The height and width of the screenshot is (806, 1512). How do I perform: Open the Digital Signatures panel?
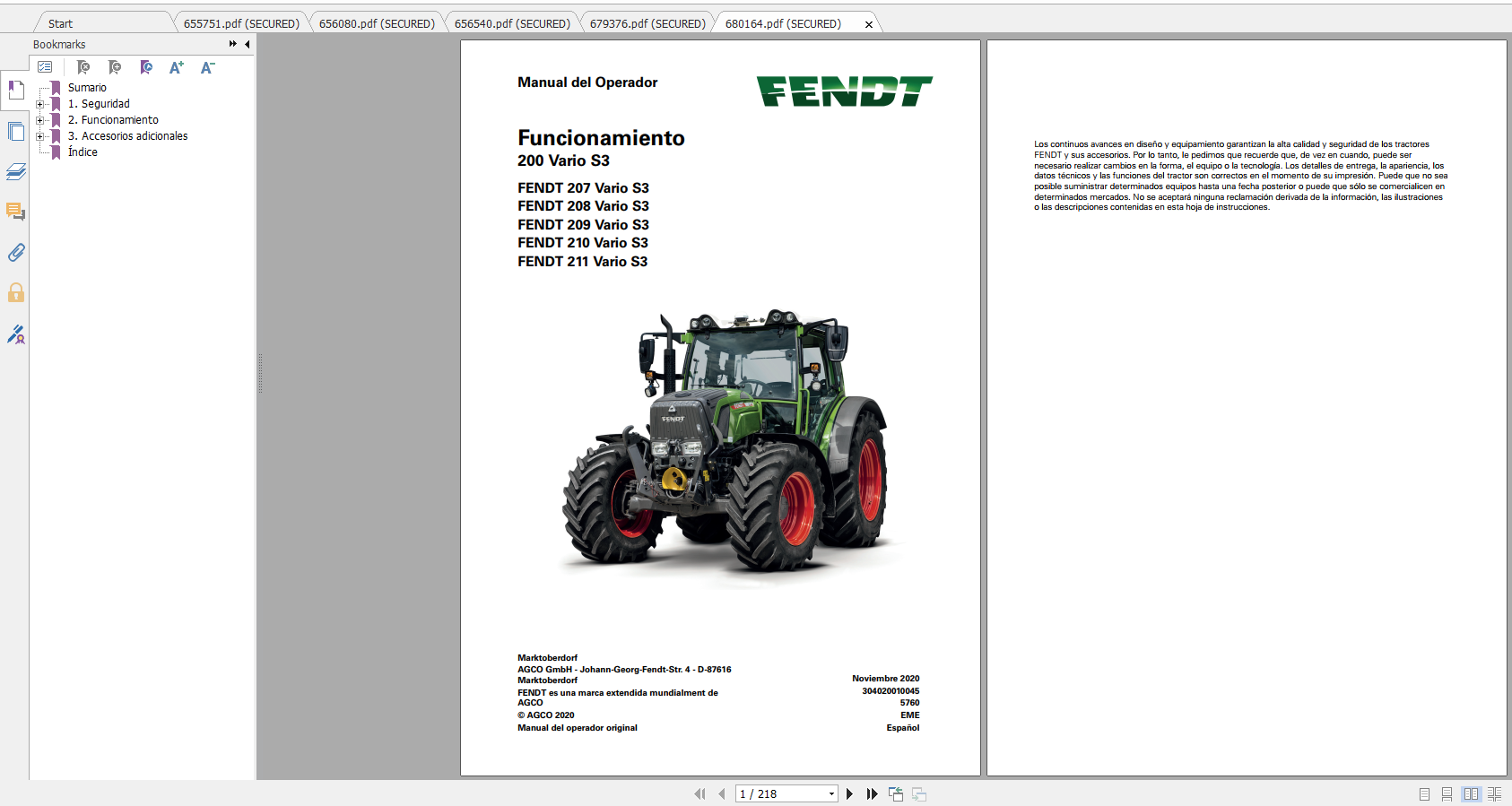point(16,334)
